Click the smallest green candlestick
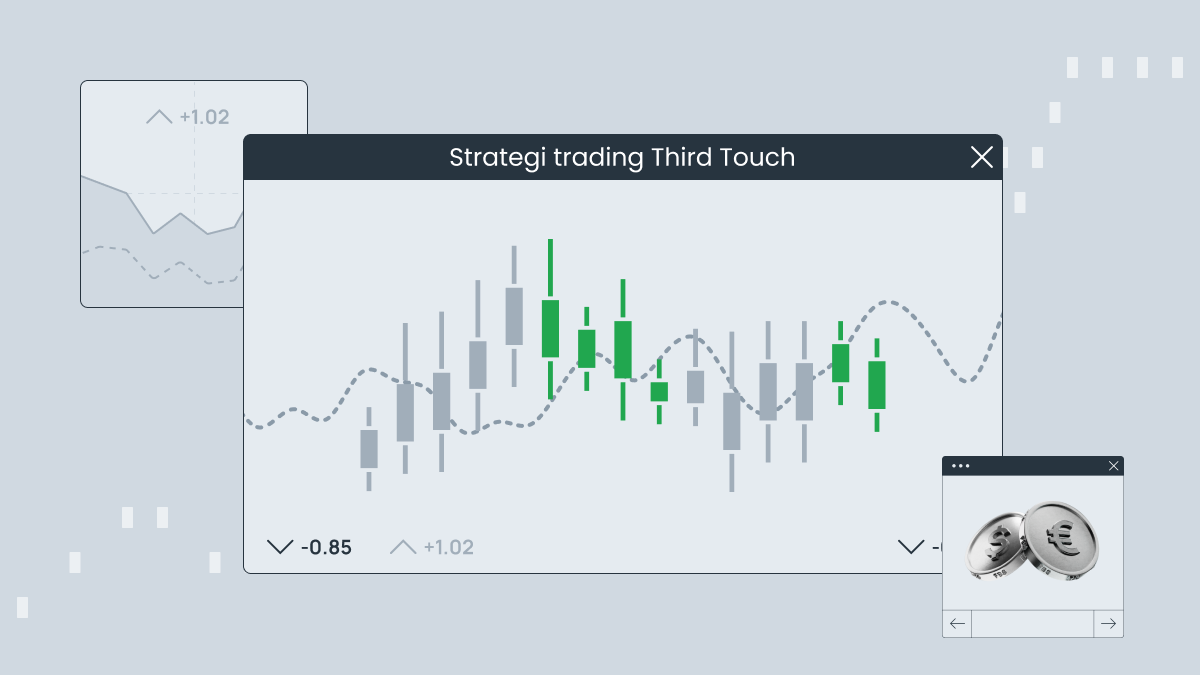The image size is (1200, 675). point(659,391)
